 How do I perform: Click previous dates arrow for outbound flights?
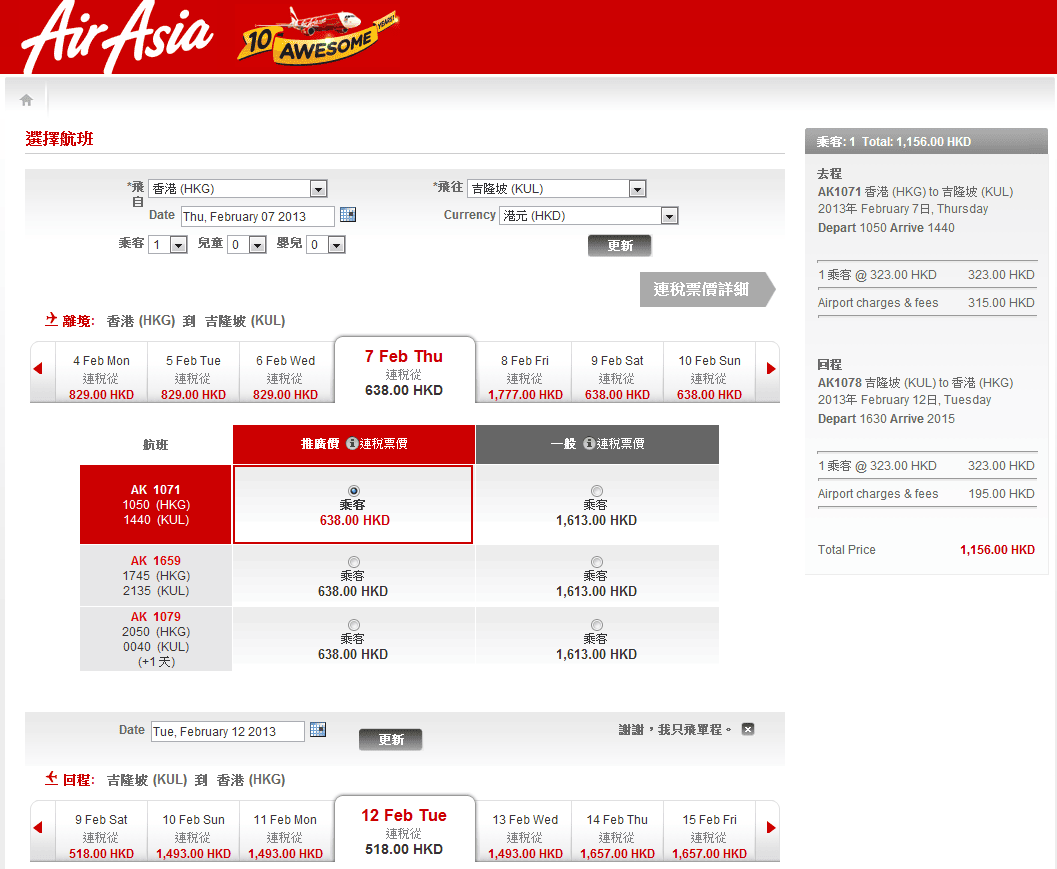(38, 369)
